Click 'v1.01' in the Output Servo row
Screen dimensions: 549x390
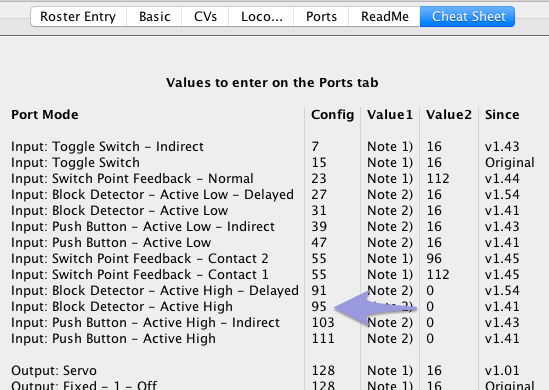coord(501,370)
